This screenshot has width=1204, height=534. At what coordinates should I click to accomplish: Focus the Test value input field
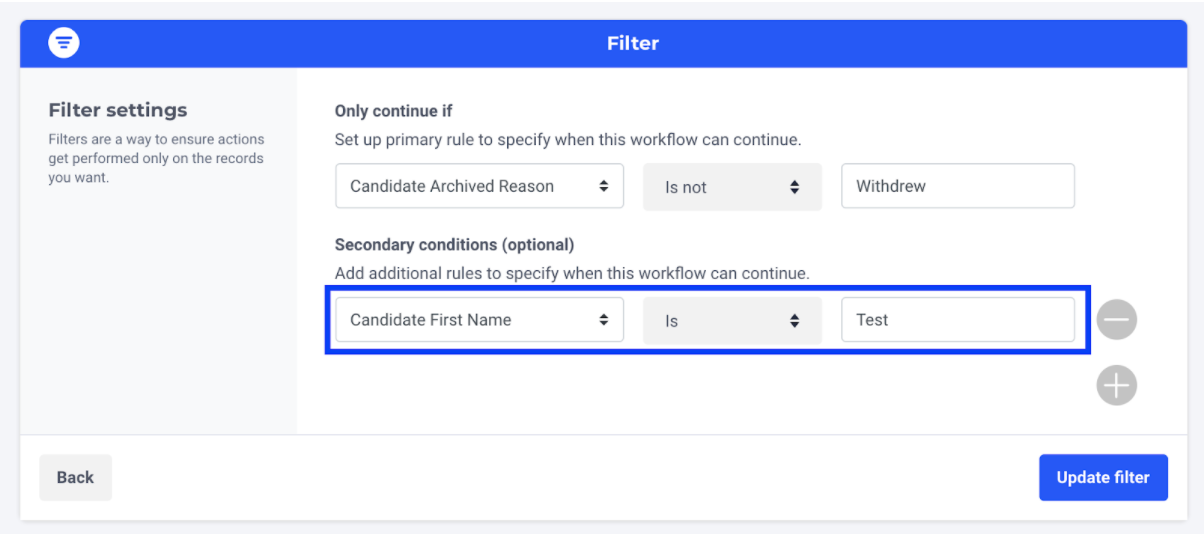[957, 320]
